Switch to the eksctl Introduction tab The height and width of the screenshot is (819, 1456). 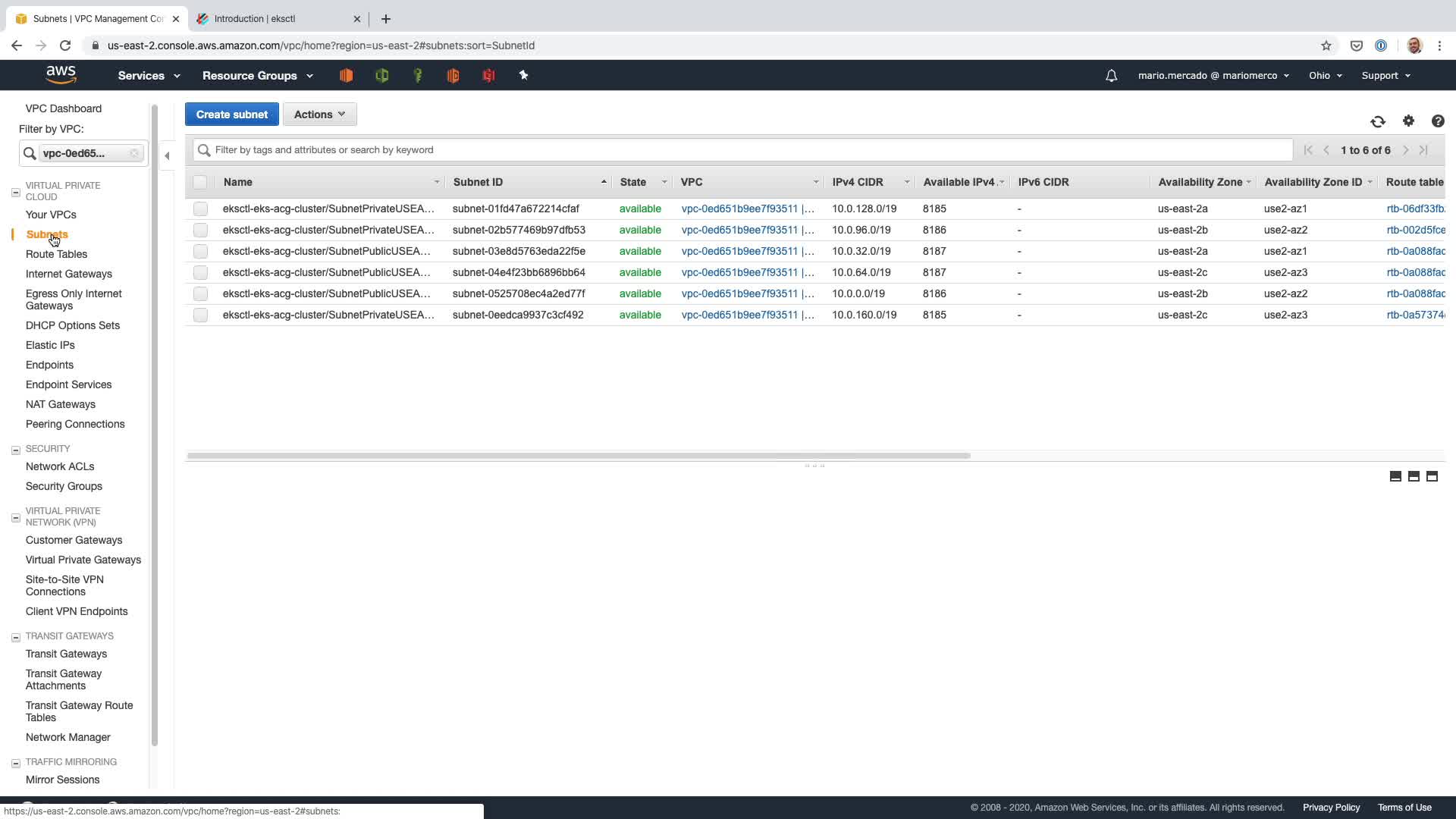[278, 18]
